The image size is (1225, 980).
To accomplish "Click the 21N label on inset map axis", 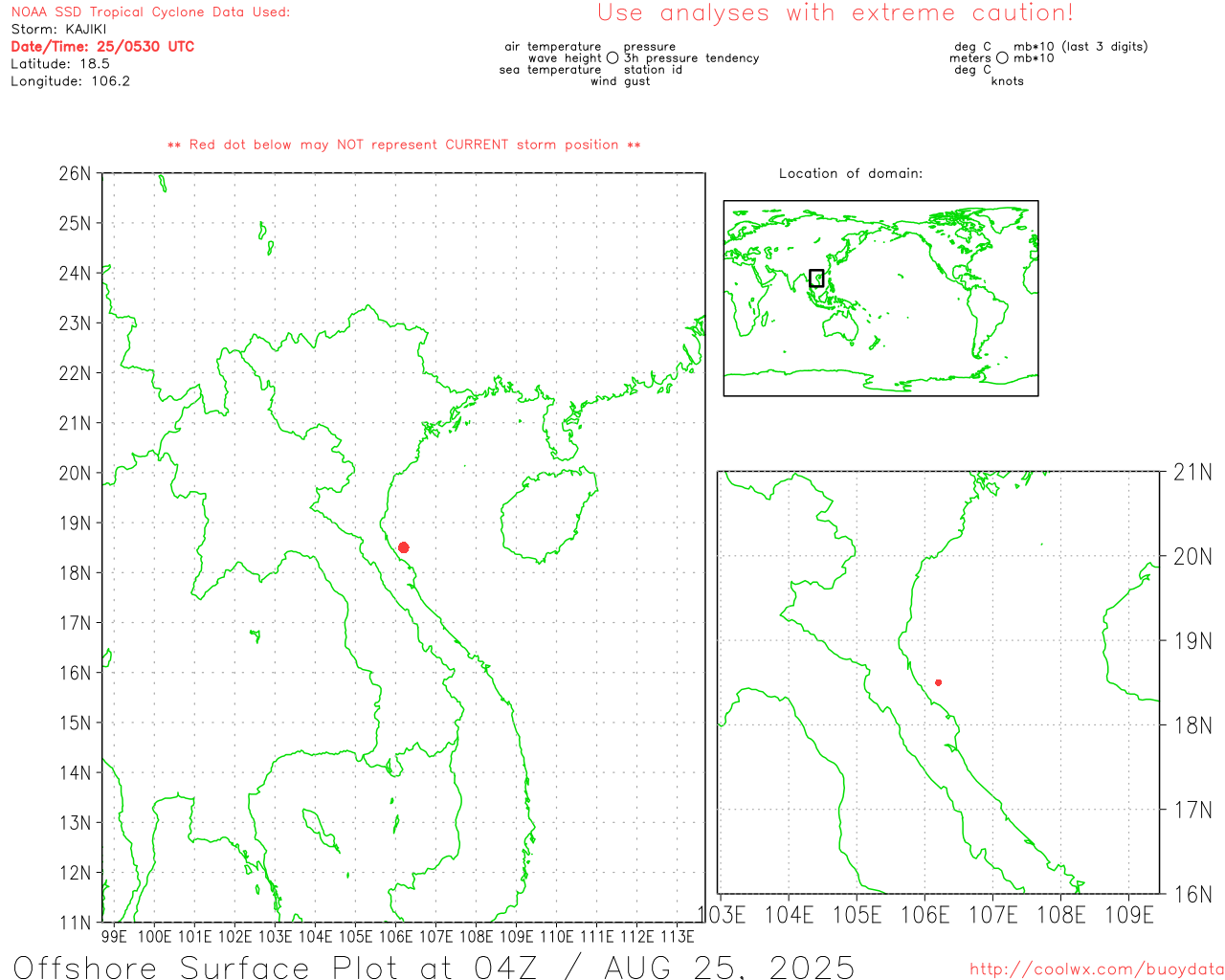I will click(x=1192, y=472).
